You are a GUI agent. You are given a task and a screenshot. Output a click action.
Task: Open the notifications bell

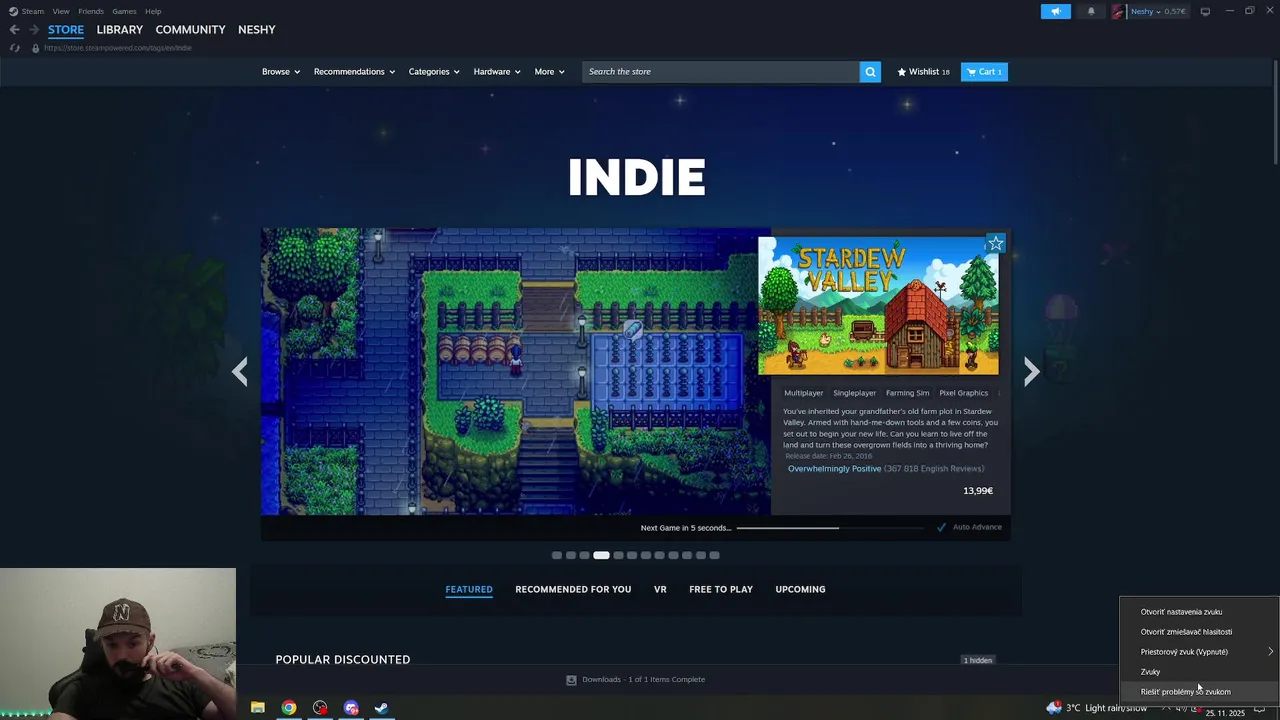click(x=1091, y=12)
